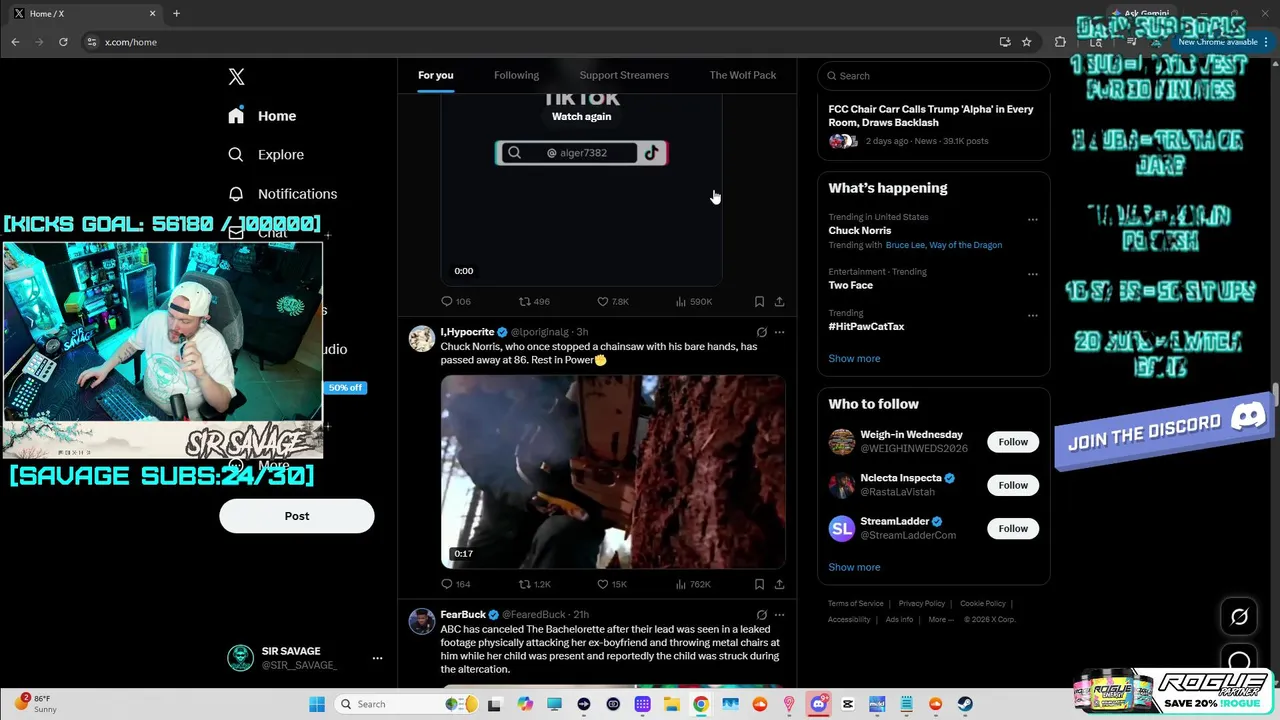Click Watch again on the video

(x=581, y=116)
